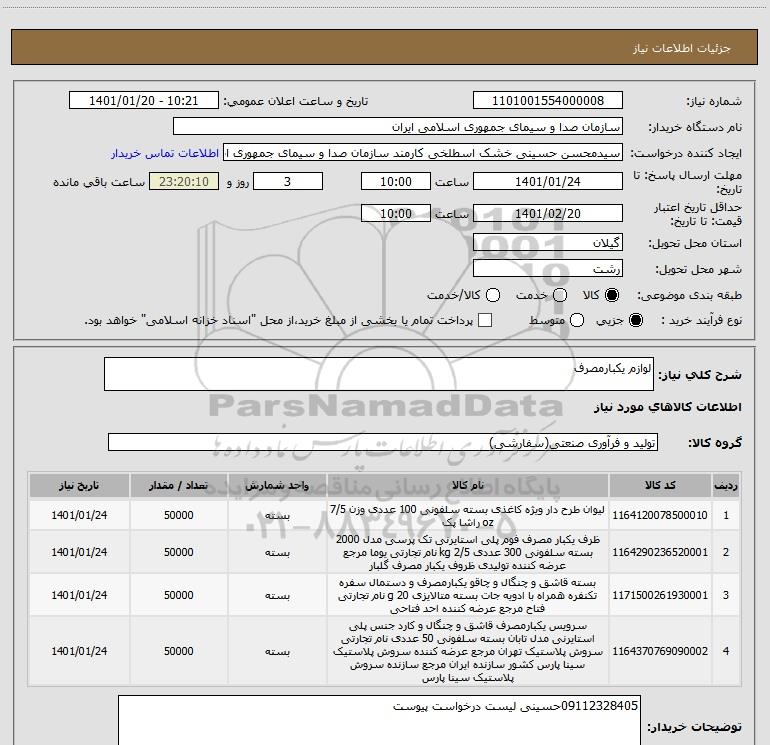Click the unit بسته in row 2
Viewport: 770px width, 745px height.
277,552
